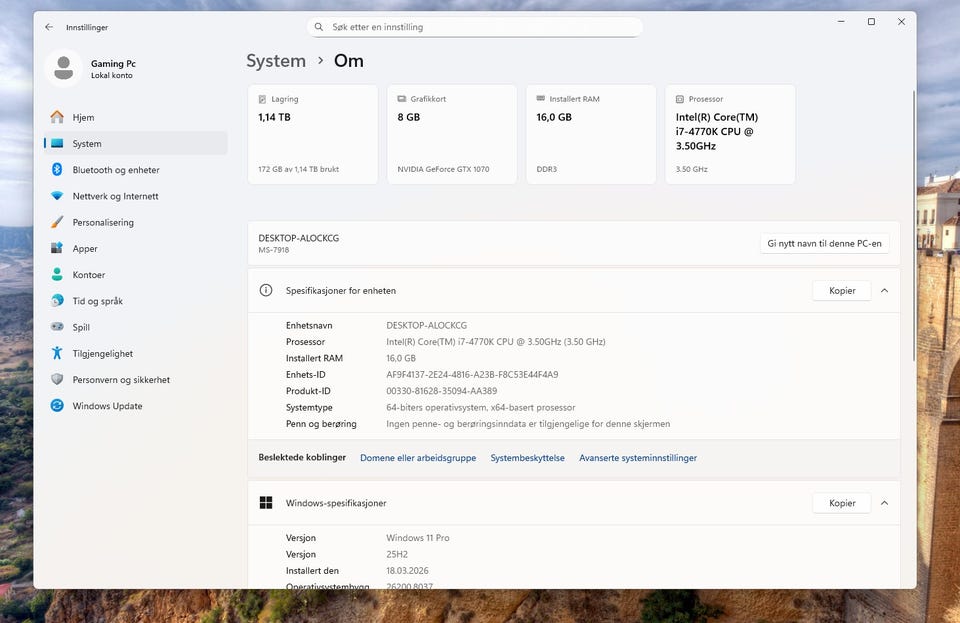This screenshot has width=960, height=623.
Task: Select the Personalisering brush icon
Action: click(x=57, y=222)
